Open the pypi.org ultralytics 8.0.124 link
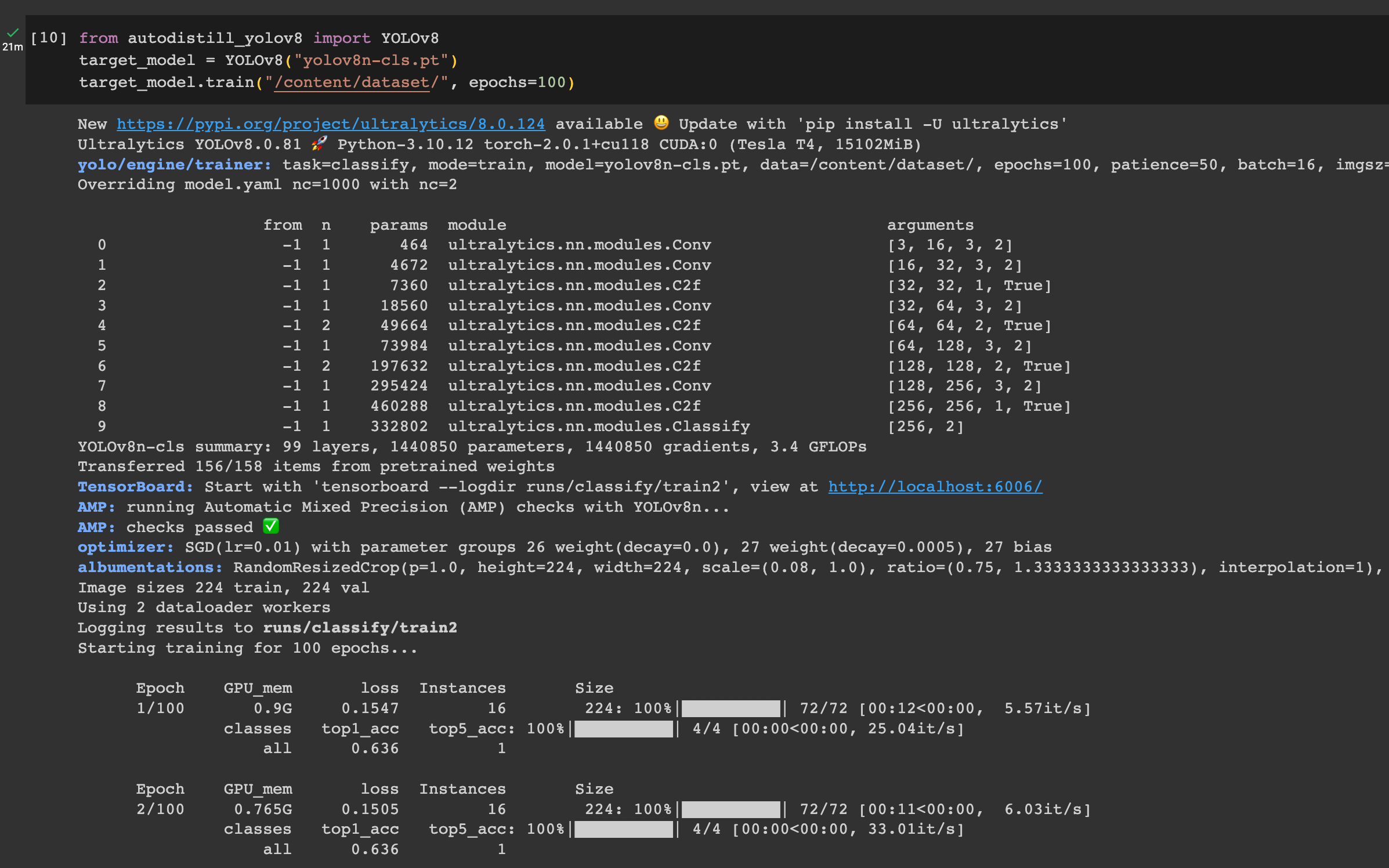The image size is (1389, 868). [331, 124]
